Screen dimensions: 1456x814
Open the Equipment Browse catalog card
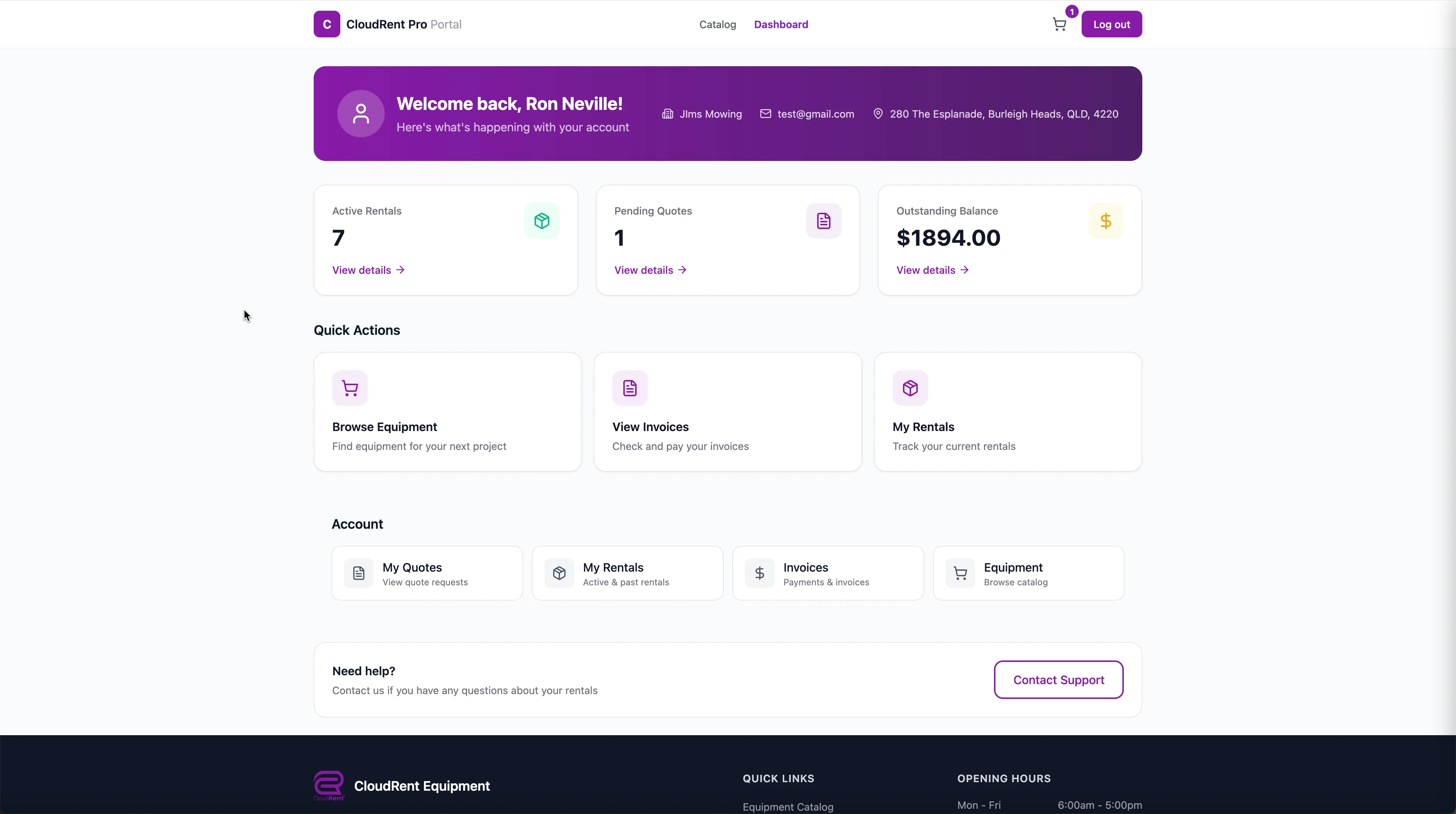coord(1028,573)
